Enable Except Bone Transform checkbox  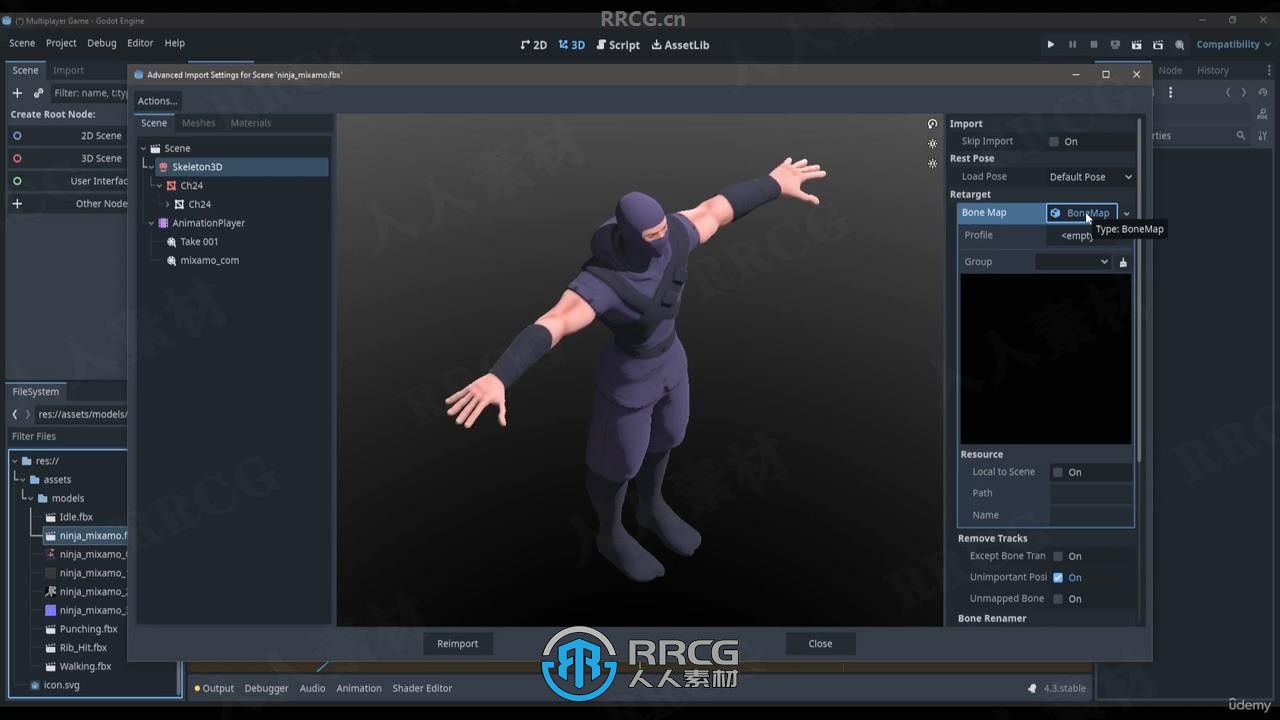point(1058,556)
